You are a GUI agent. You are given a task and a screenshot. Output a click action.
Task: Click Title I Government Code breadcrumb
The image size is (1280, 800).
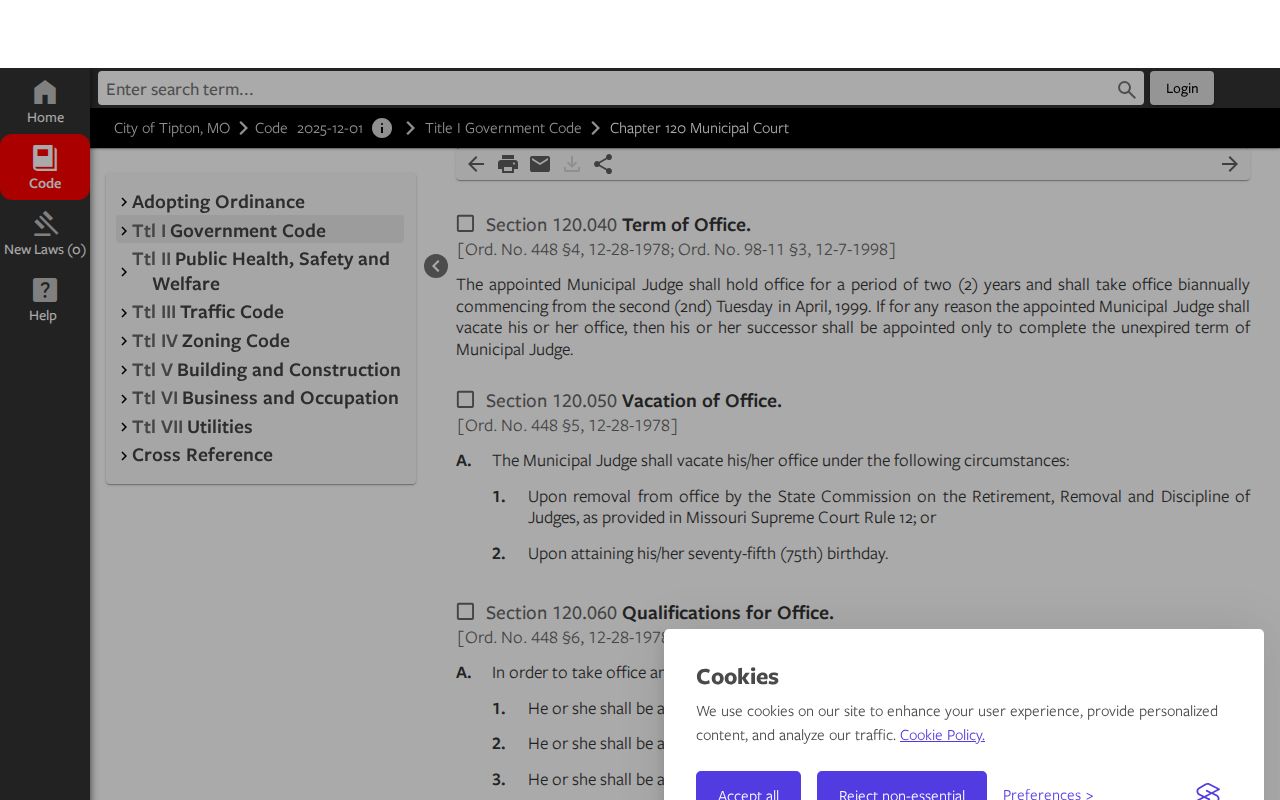click(503, 128)
